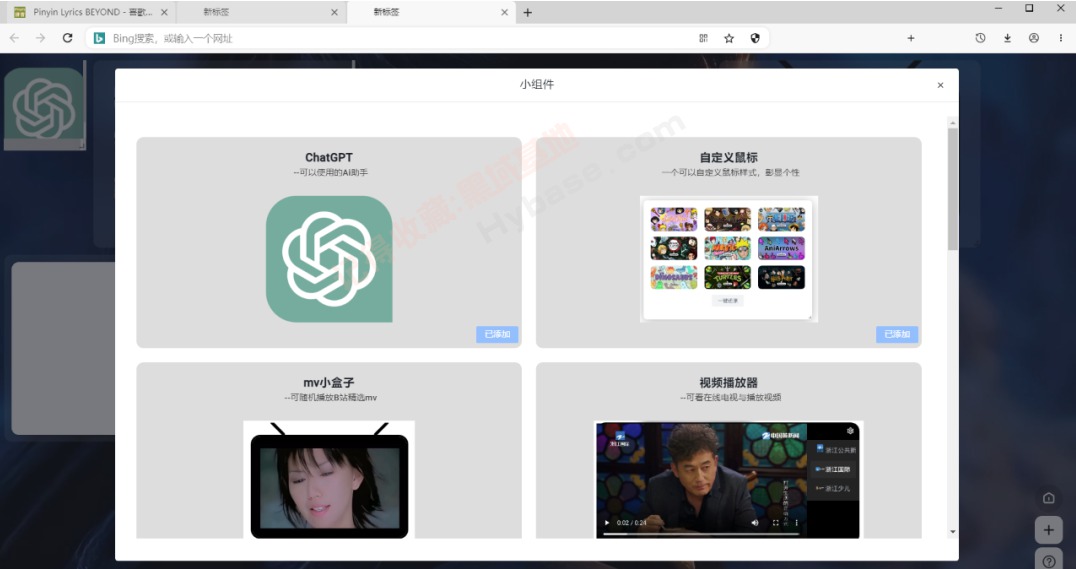Click the dialog scrollbar down arrow
The width and height of the screenshot is (1076, 569).
tap(952, 532)
